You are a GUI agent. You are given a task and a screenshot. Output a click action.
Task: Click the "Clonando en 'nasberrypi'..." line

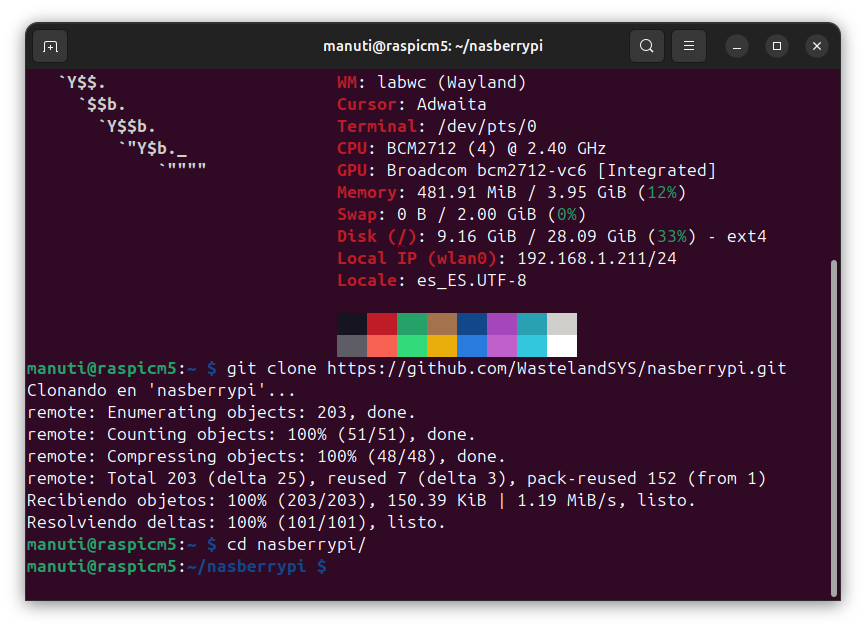pos(161,390)
